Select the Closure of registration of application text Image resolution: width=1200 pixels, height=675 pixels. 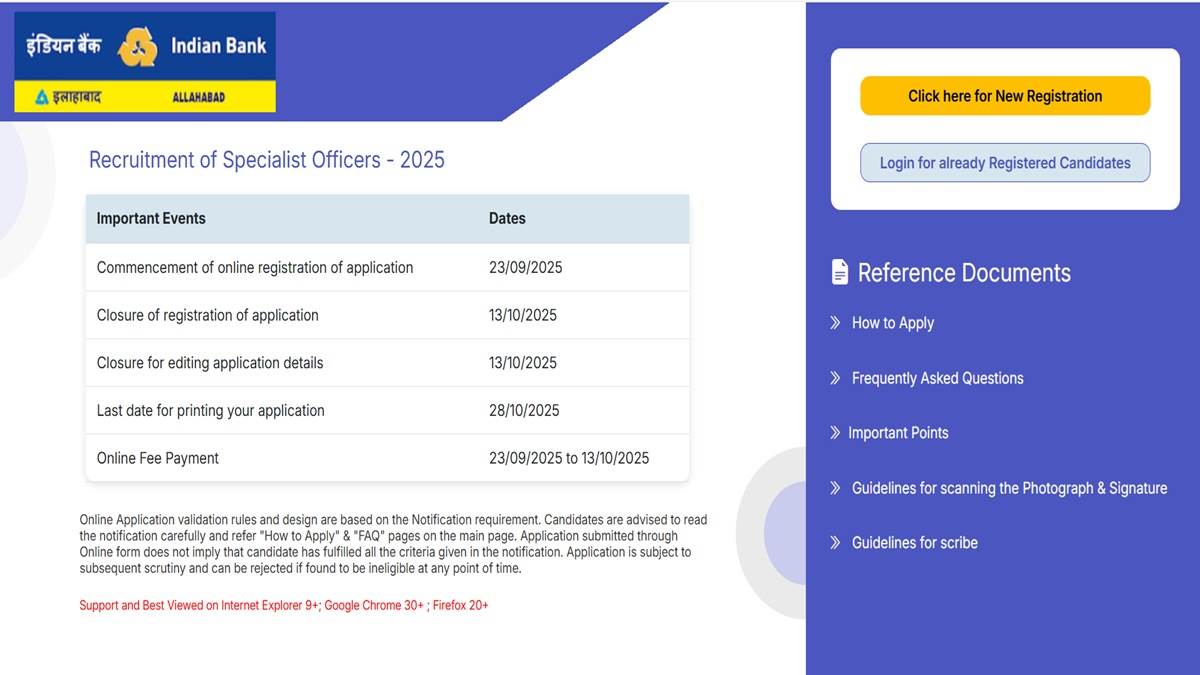coord(208,315)
